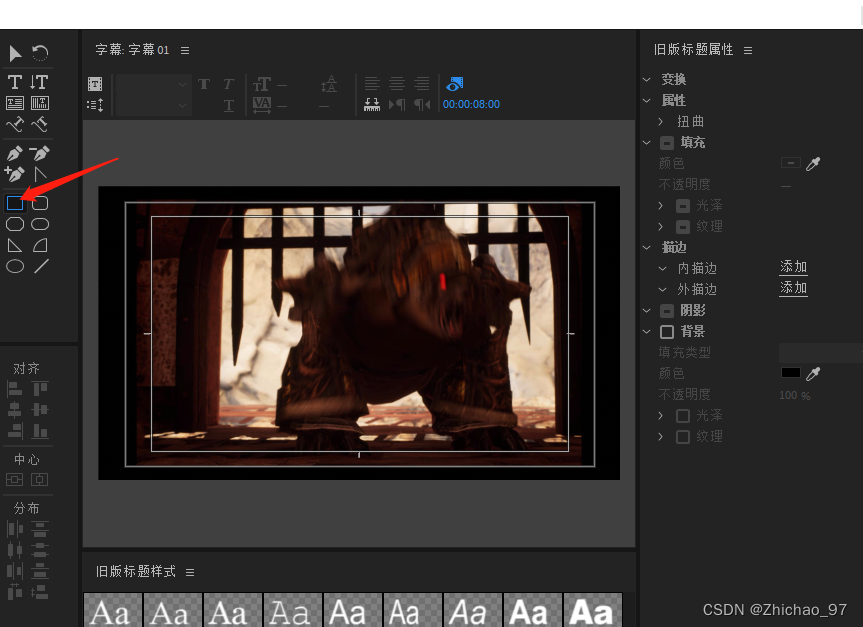Select the Line tool

[41, 266]
